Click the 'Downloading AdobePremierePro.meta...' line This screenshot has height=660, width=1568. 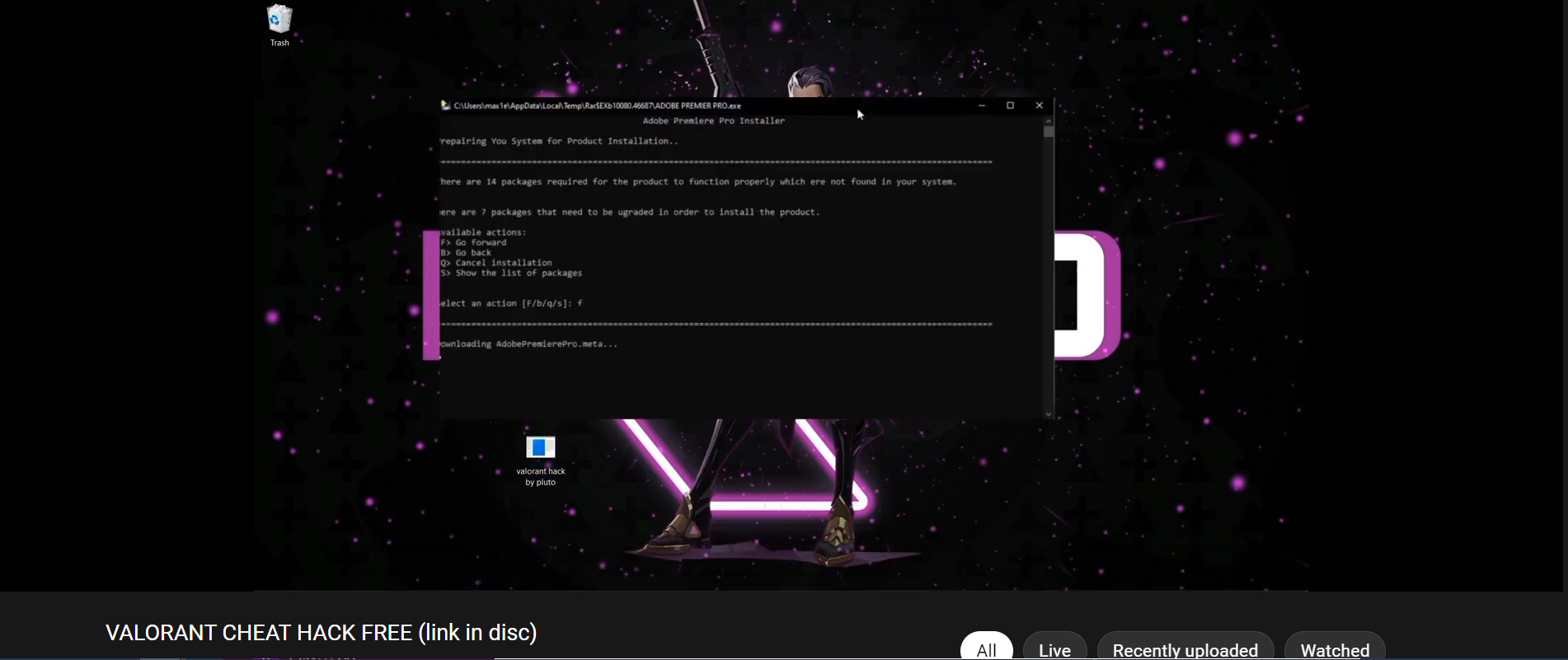528,344
